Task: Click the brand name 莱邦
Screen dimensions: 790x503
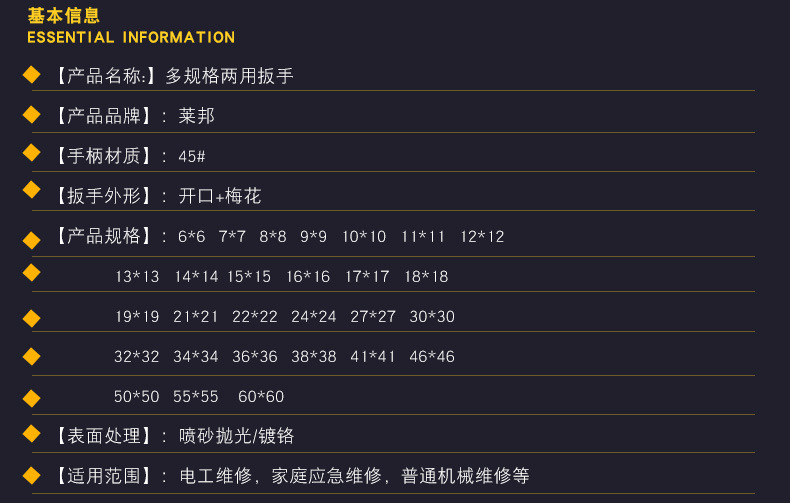Action: tap(197, 116)
